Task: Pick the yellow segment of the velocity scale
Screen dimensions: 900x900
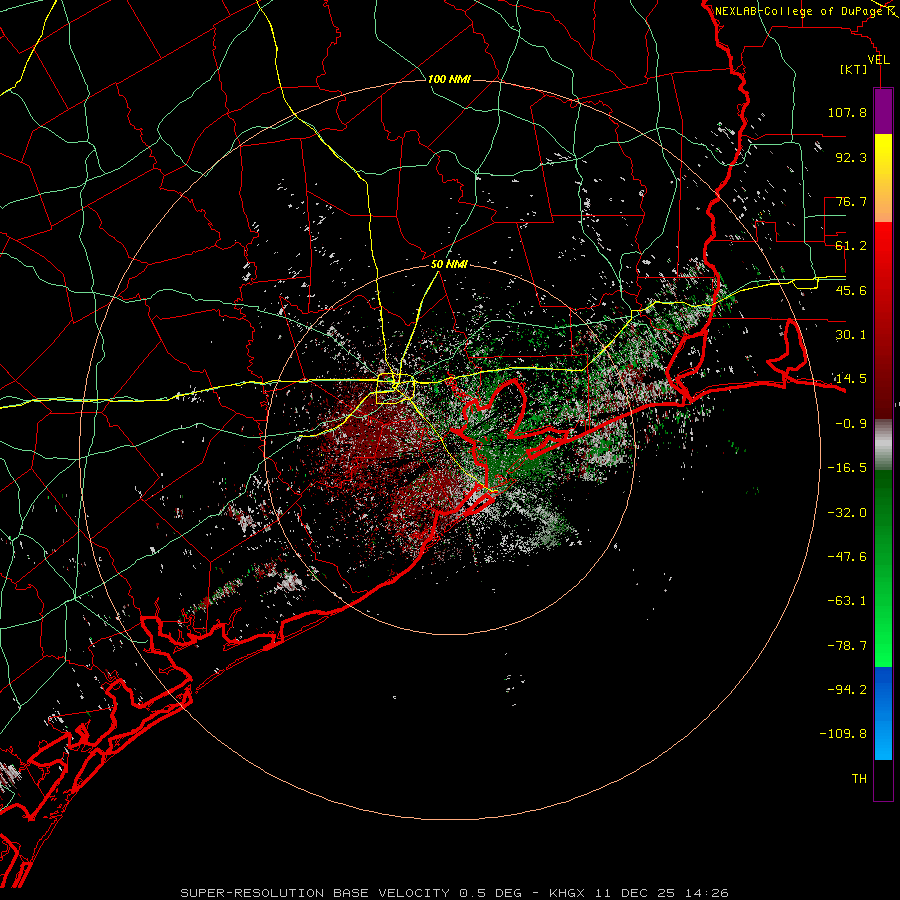Action: pos(883,178)
